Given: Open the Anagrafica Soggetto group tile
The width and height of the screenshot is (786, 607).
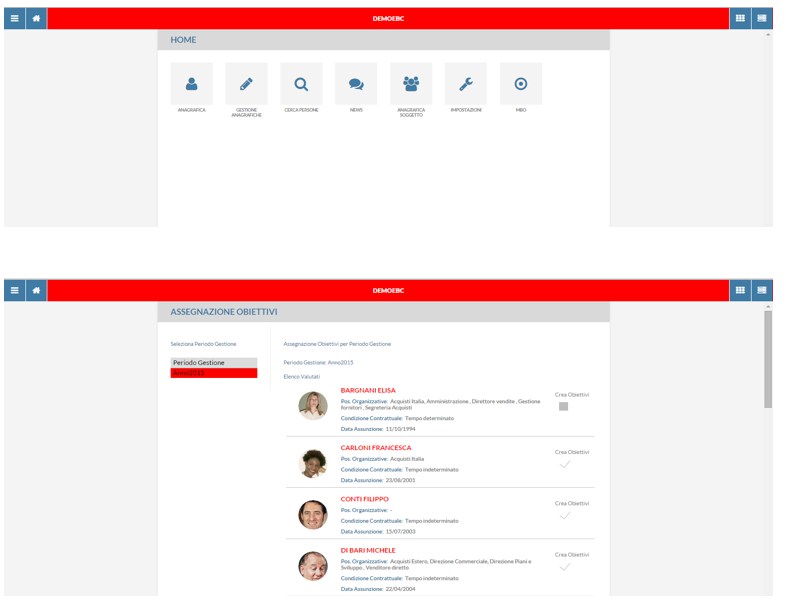Looking at the screenshot, I should coord(411,84).
